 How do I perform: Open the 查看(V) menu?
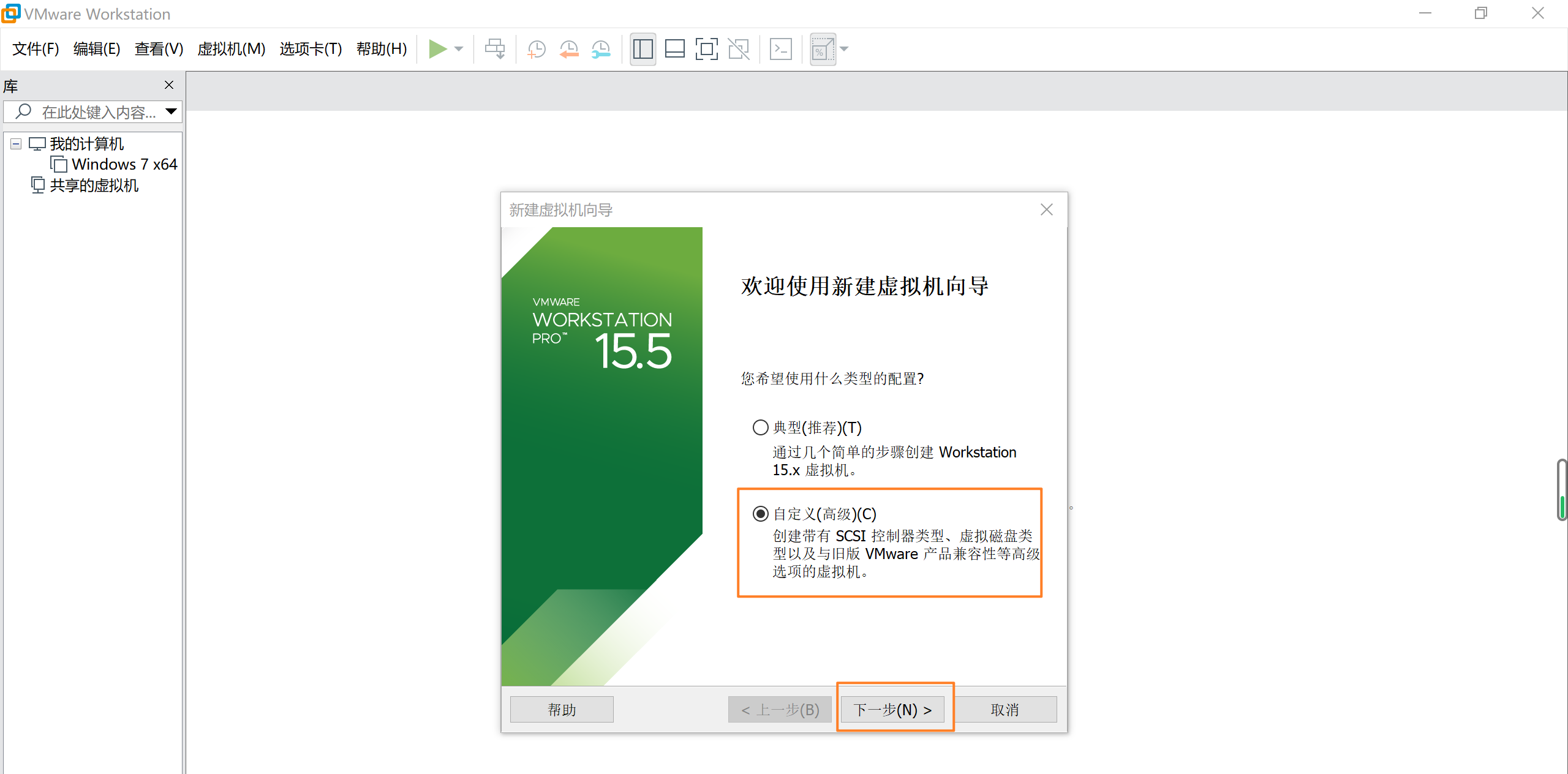pos(159,49)
